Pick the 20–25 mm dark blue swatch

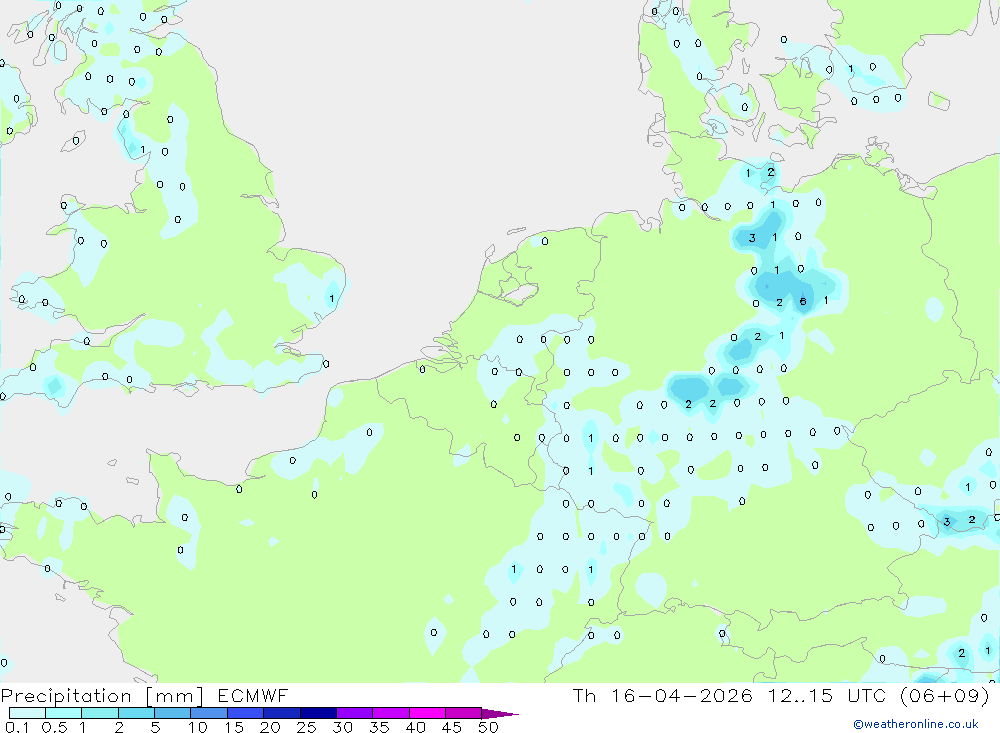281,713
